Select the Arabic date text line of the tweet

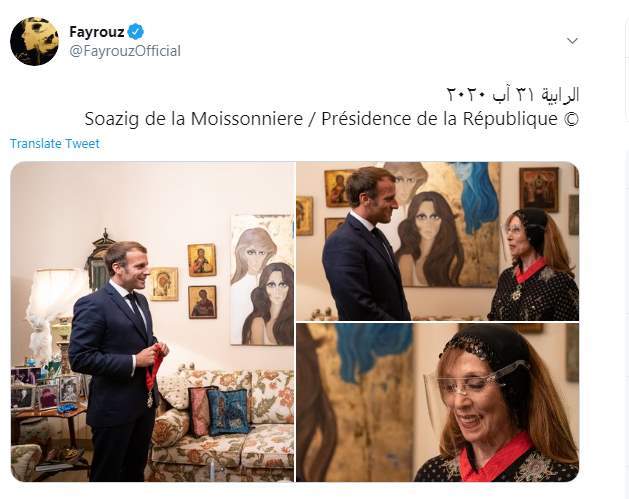pos(513,95)
